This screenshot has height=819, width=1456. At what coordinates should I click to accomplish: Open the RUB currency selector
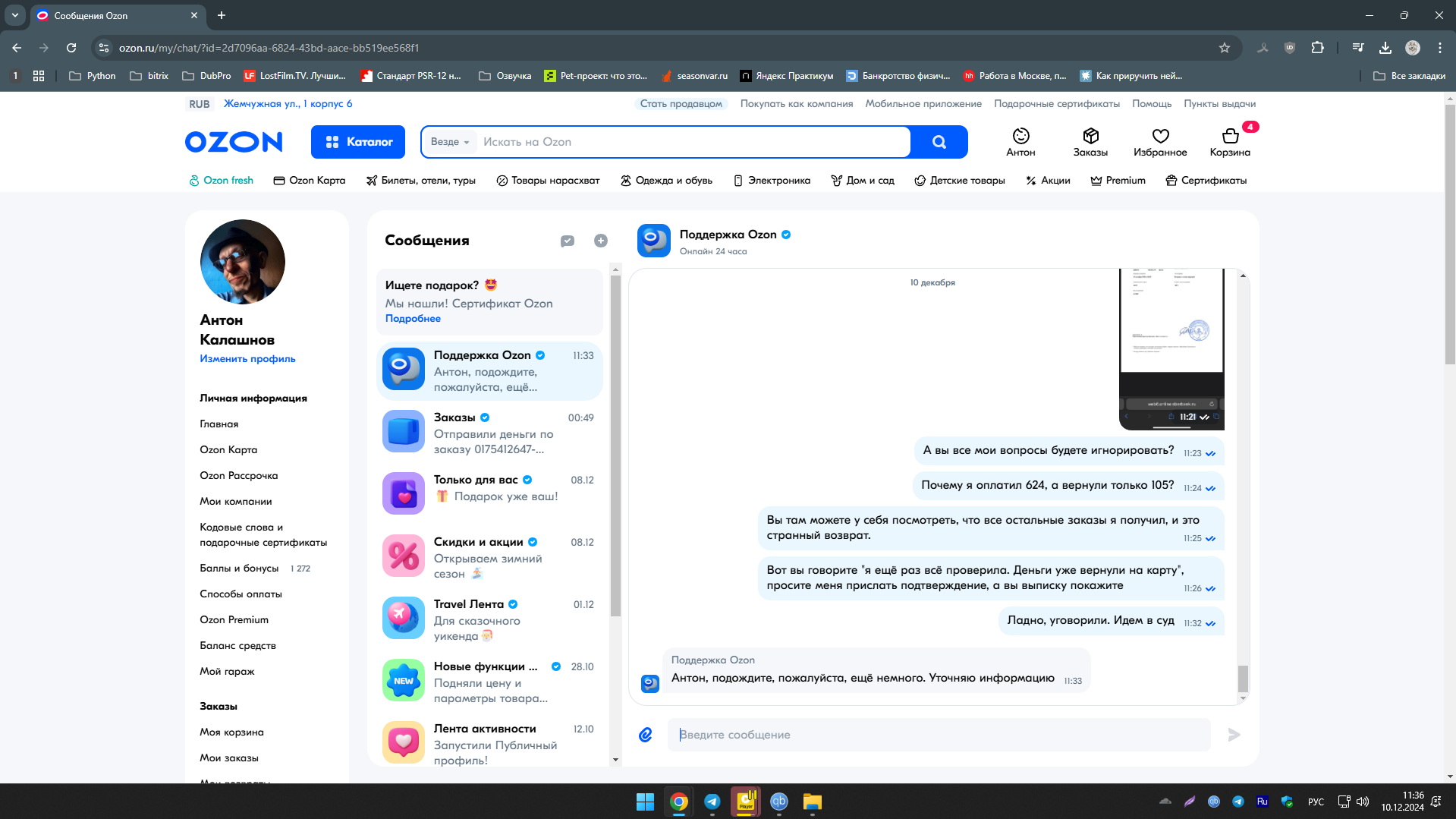coord(200,104)
